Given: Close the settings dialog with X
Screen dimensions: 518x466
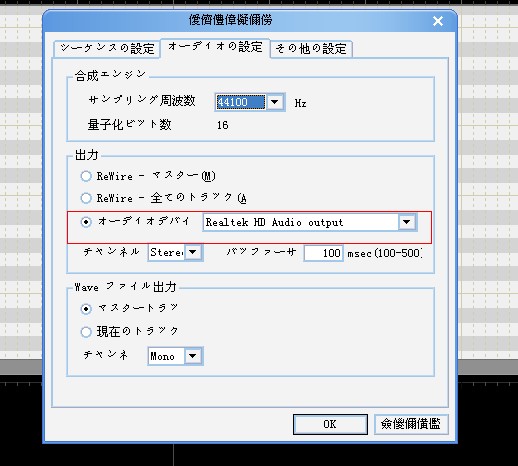Looking at the screenshot, I should click(438, 21).
